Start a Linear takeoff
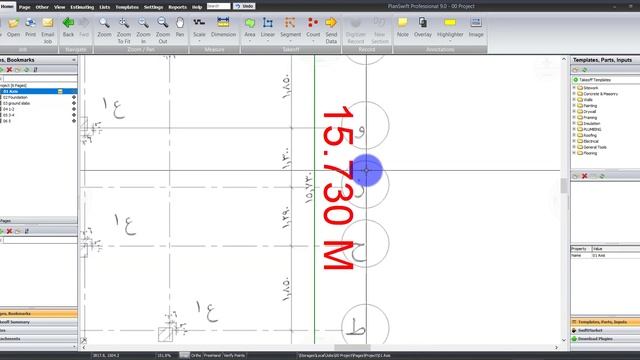Image resolution: width=640 pixels, height=360 pixels. (268, 27)
